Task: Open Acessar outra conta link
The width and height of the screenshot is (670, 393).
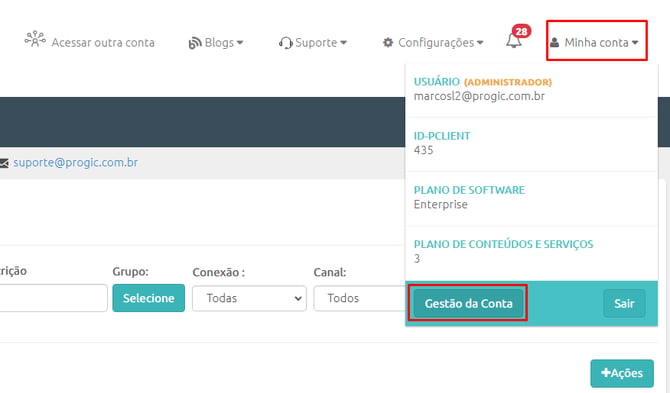Action: [103, 43]
